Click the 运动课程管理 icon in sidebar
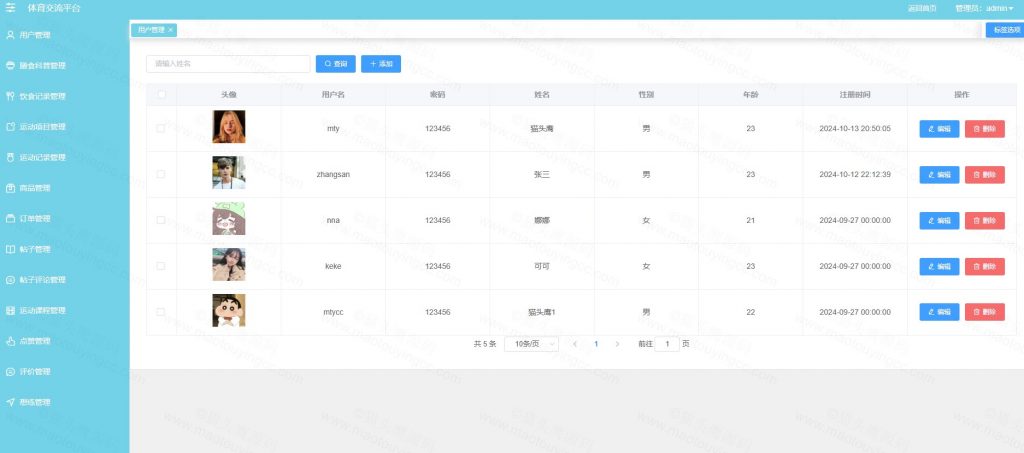 10,311
